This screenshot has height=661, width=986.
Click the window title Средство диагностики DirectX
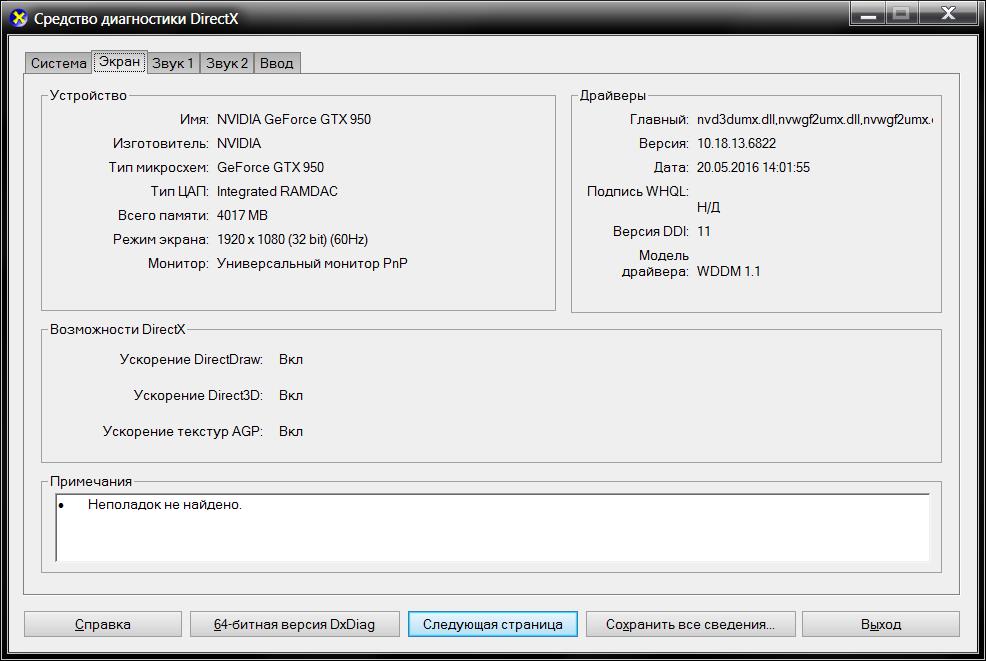click(136, 19)
